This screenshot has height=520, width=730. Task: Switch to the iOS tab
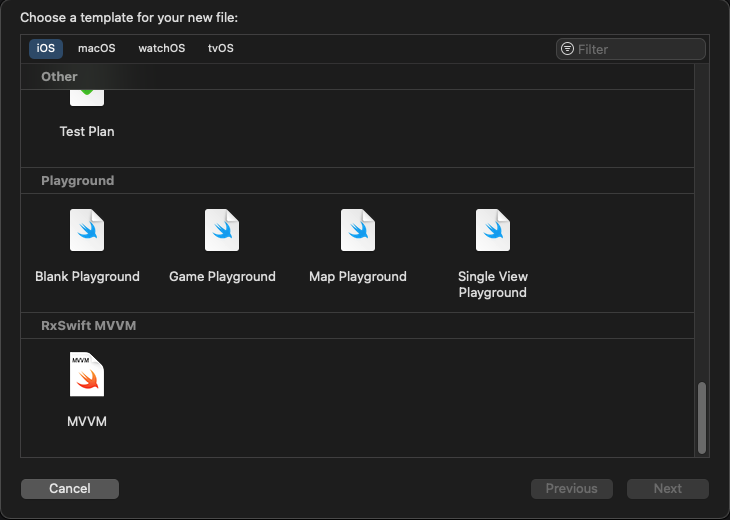(x=46, y=48)
